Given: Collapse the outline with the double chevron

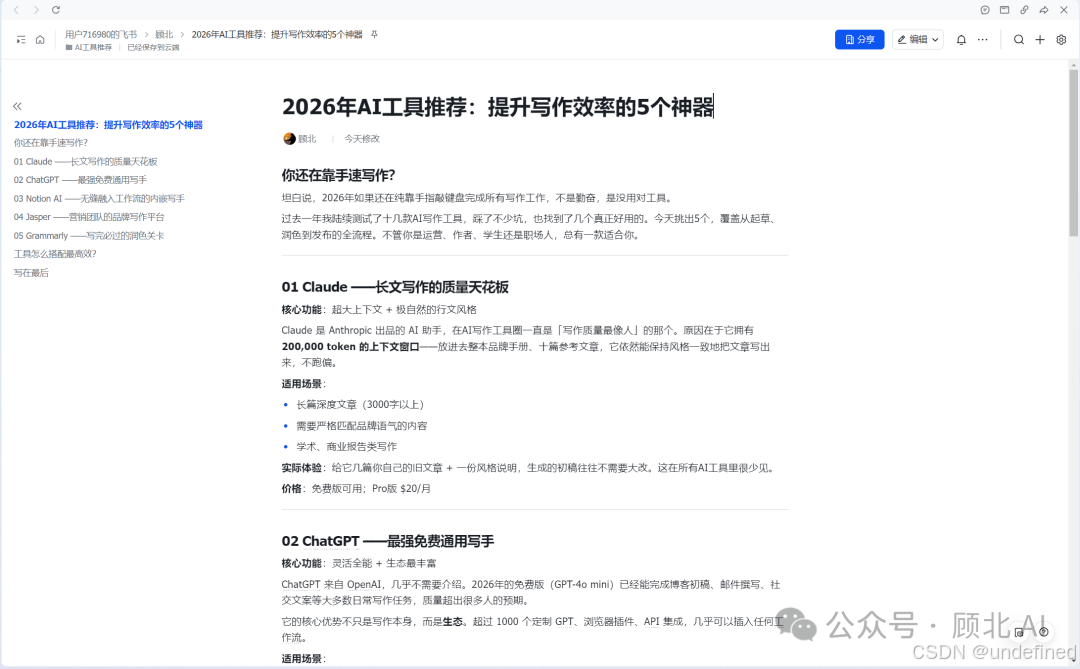Looking at the screenshot, I should [17, 106].
